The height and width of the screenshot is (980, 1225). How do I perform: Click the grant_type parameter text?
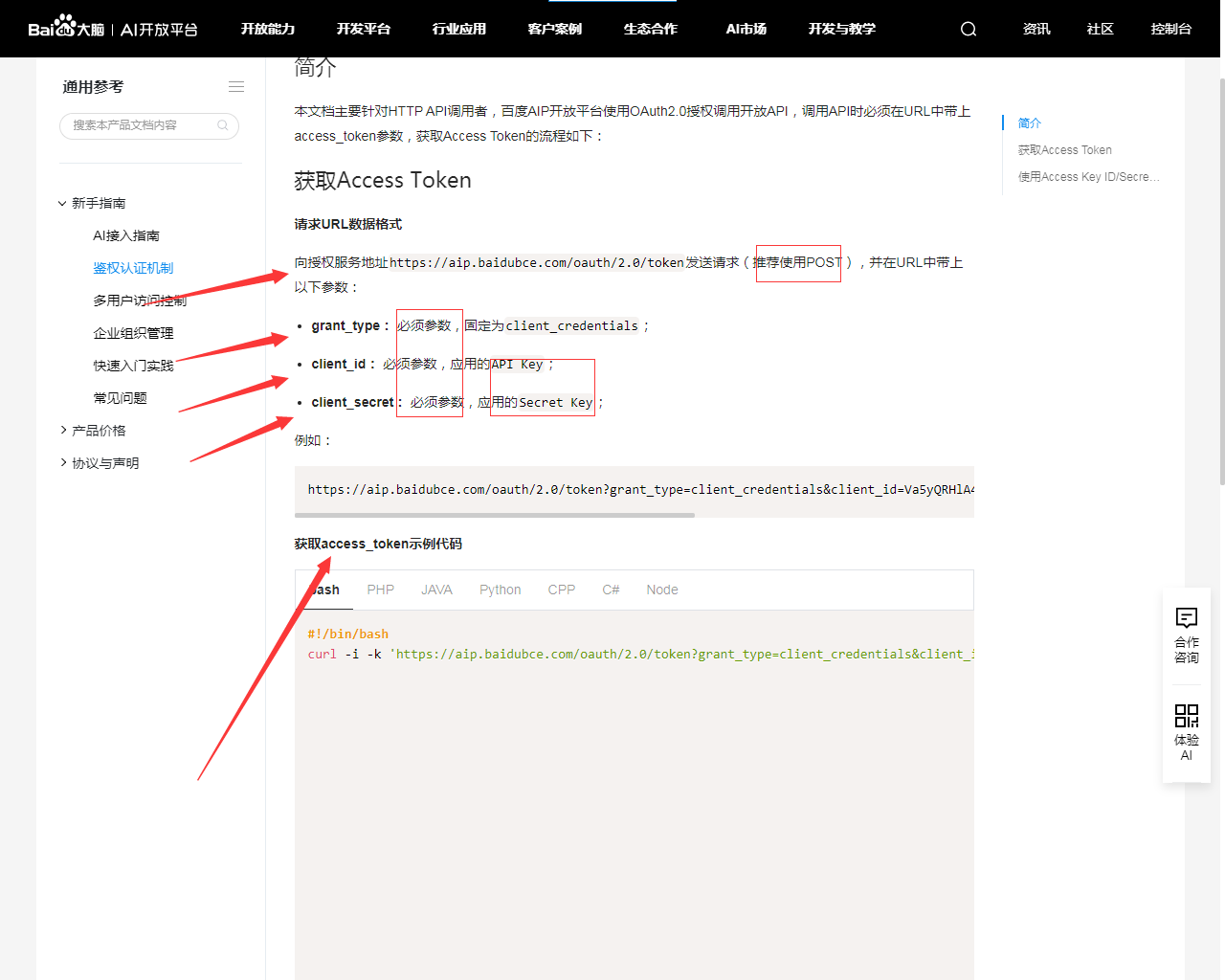click(345, 325)
